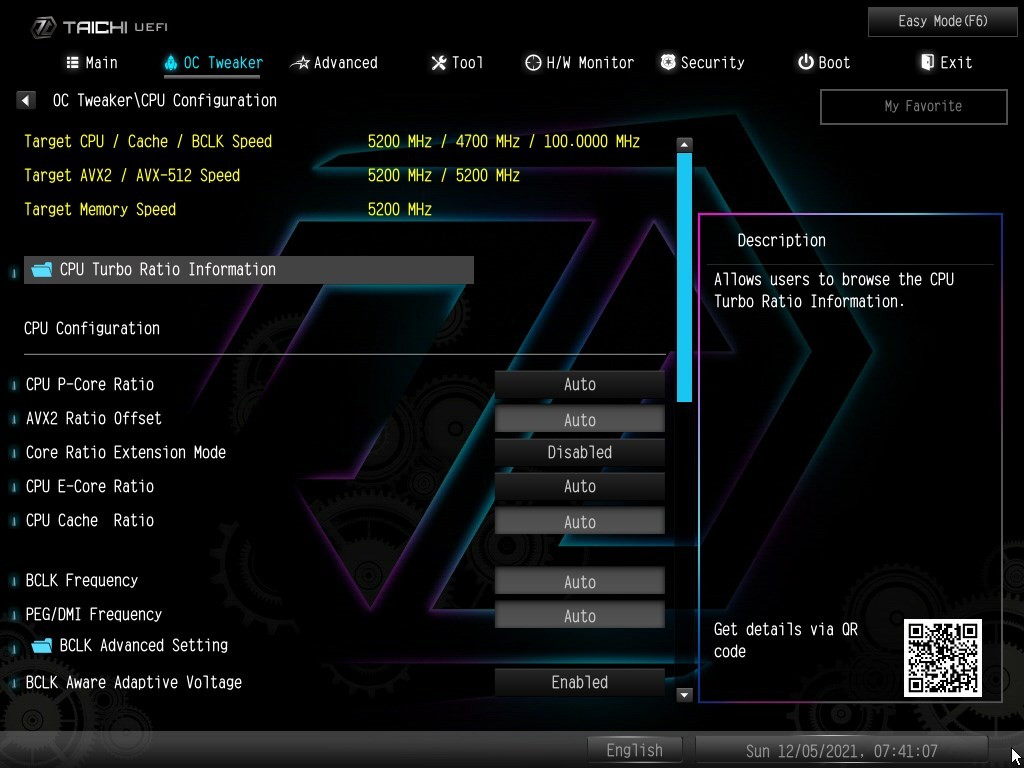
Task: Open CPU E-Core Ratio Auto dropdown
Action: [x=579, y=487]
